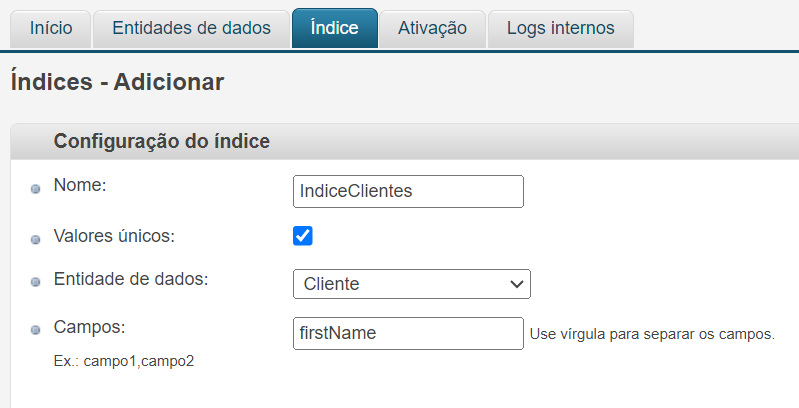Click the Campos label text
Screen dimensions: 799x408
pos(88,326)
